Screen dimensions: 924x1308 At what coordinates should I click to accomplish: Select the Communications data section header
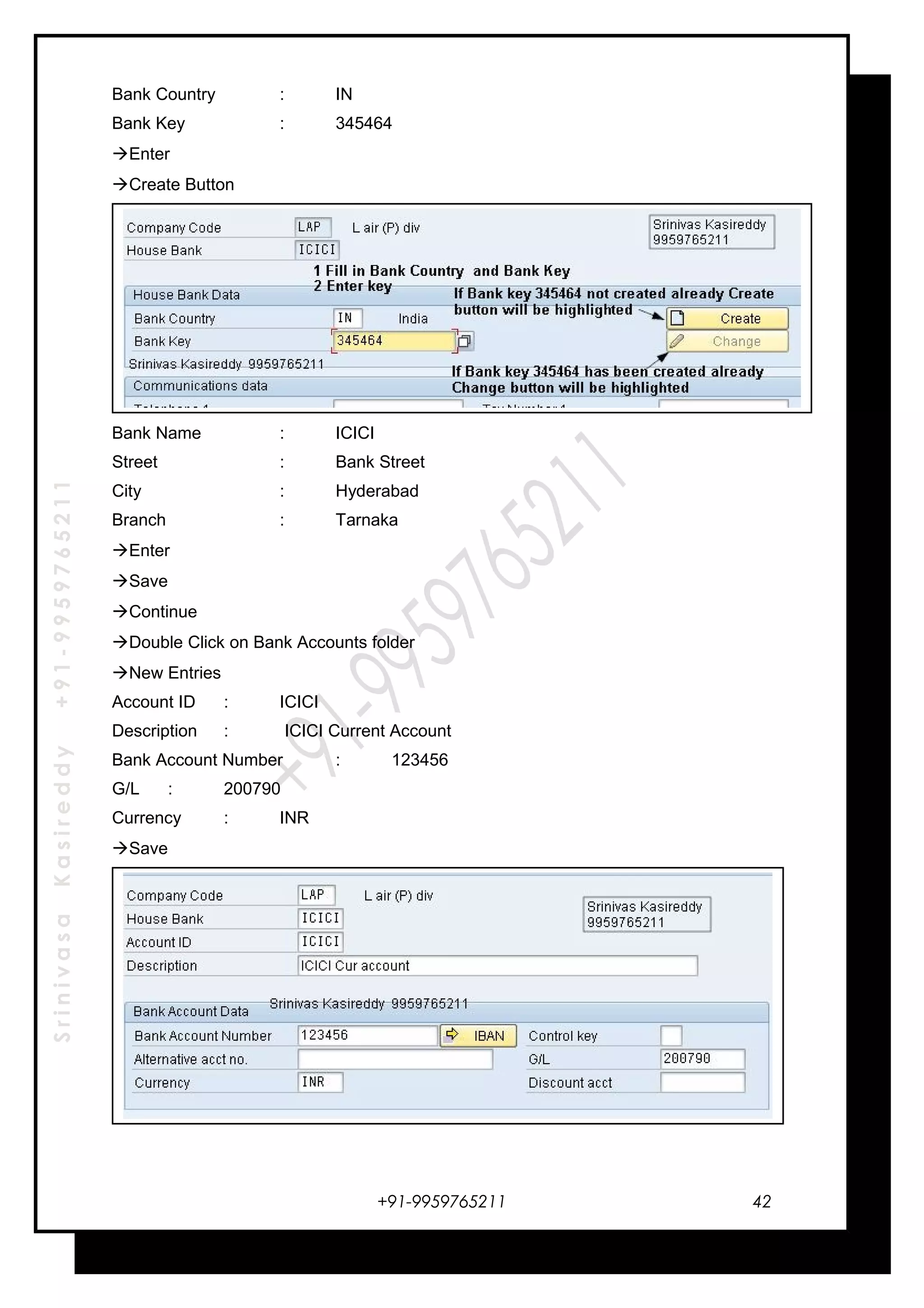200,386
